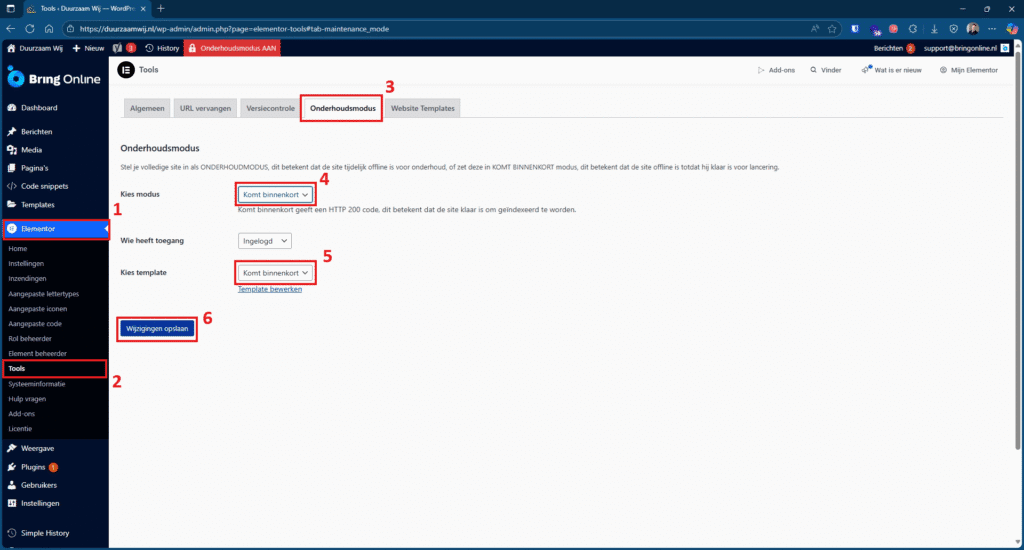1024x550 pixels.
Task: Open the Plugins menu in sidebar
Action: click(x=33, y=466)
